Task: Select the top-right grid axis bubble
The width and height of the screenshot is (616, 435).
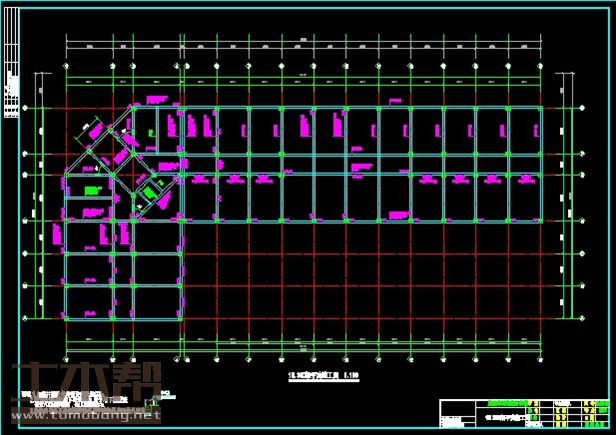Action: point(542,67)
